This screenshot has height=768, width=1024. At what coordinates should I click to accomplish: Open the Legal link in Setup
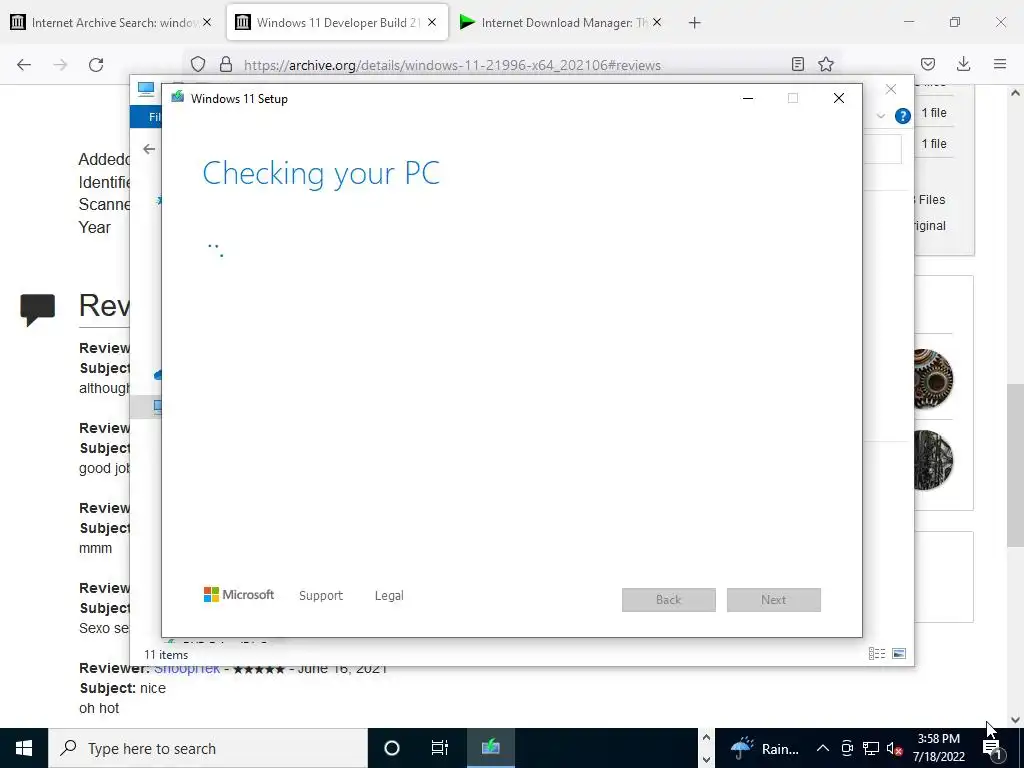pyautogui.click(x=389, y=596)
